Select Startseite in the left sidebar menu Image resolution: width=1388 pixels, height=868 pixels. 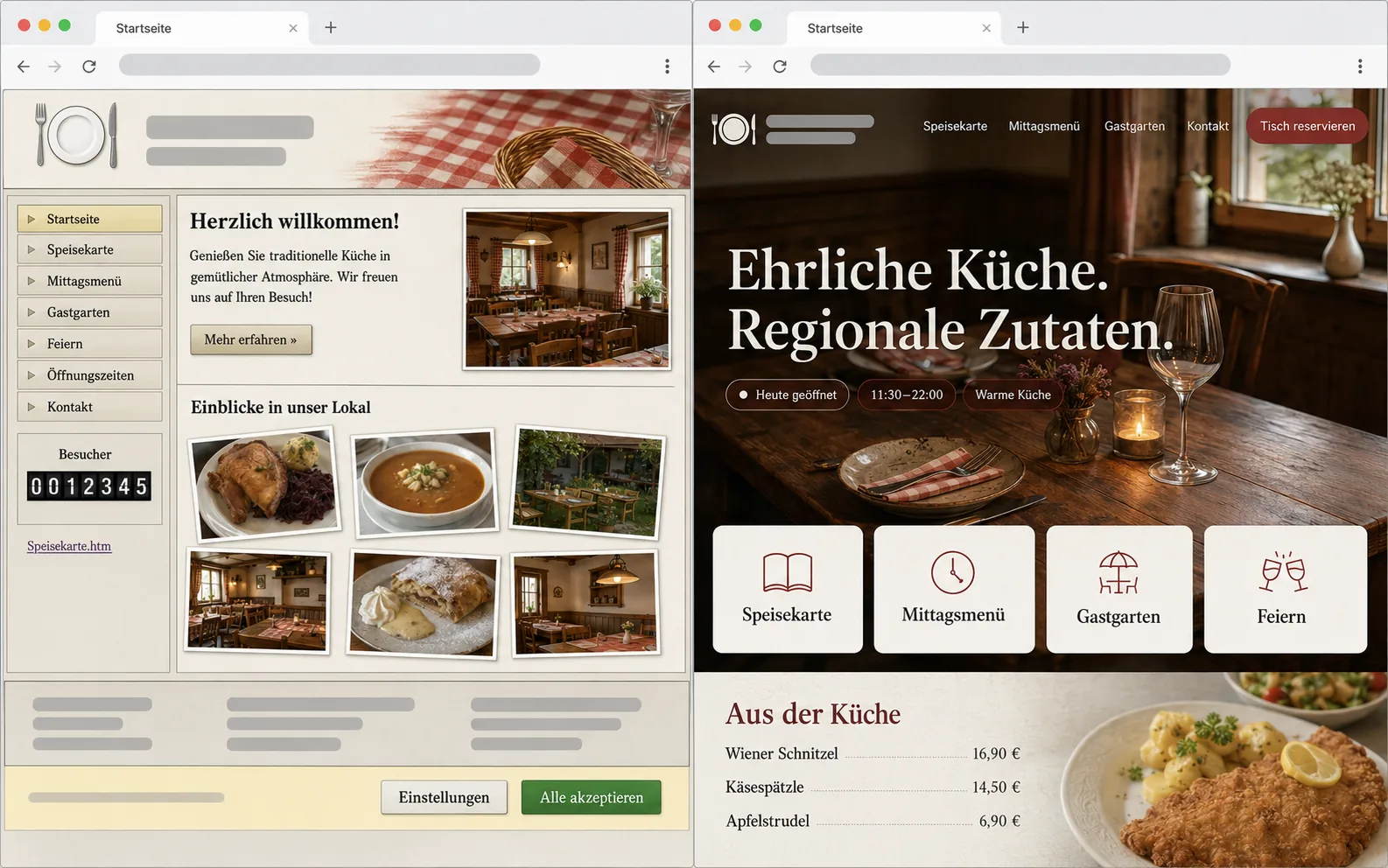(89, 219)
